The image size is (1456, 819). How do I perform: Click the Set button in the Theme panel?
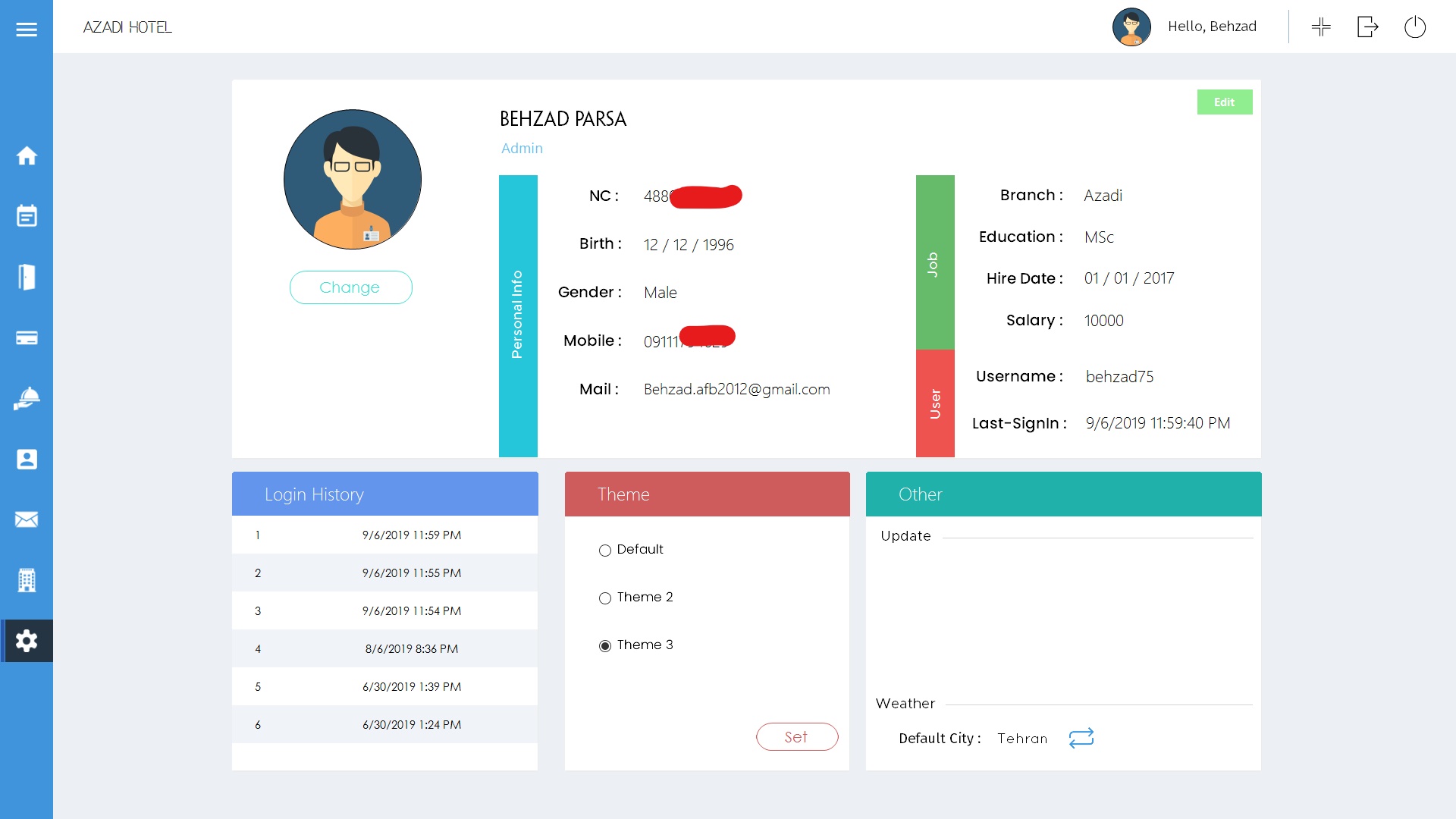point(796,736)
